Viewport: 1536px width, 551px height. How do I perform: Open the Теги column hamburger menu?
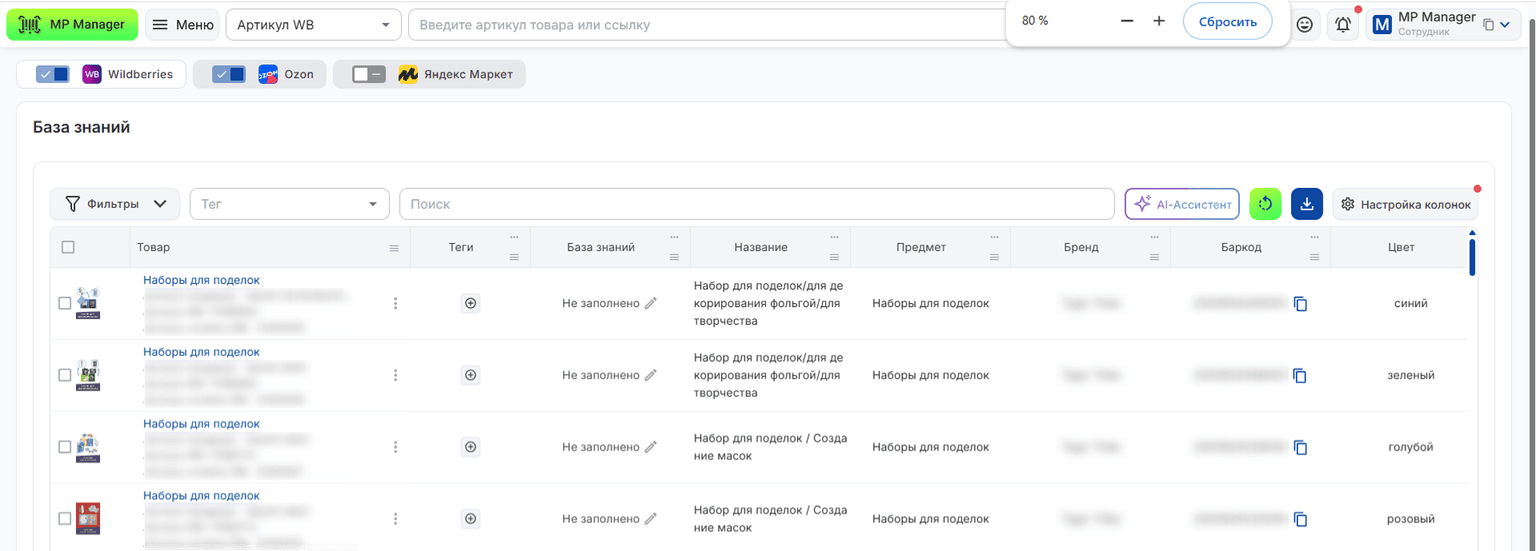(x=514, y=257)
